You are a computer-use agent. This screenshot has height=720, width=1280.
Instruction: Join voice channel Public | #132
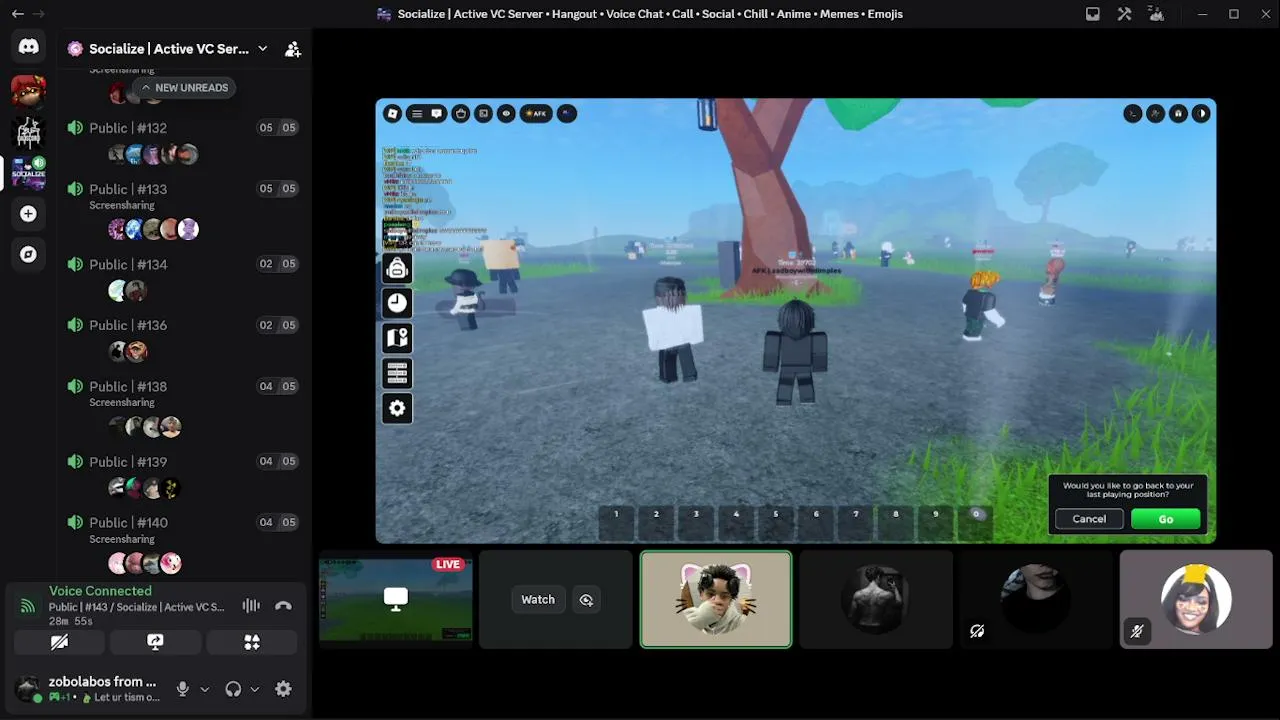point(183,128)
